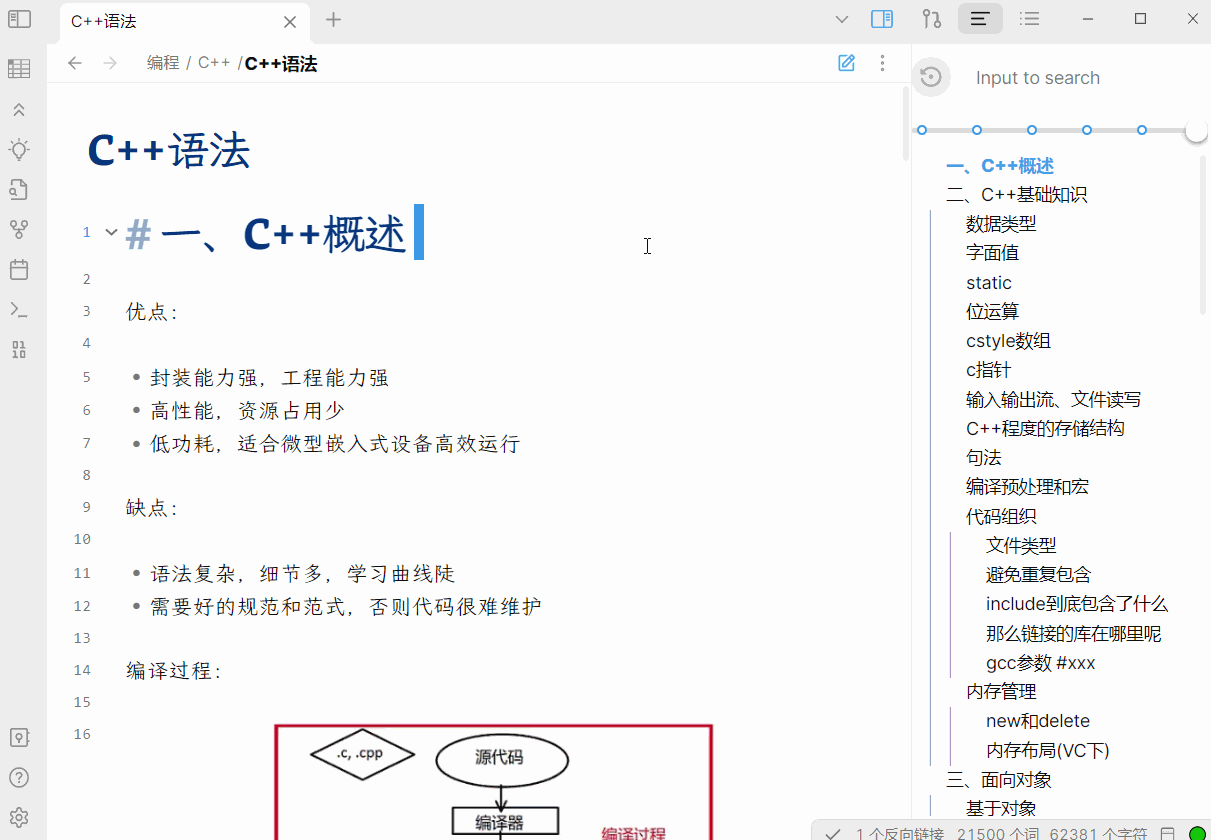Screen dimensions: 1211x840
Task: Open the more options three-dot menu
Action: pyautogui.click(x=882, y=63)
